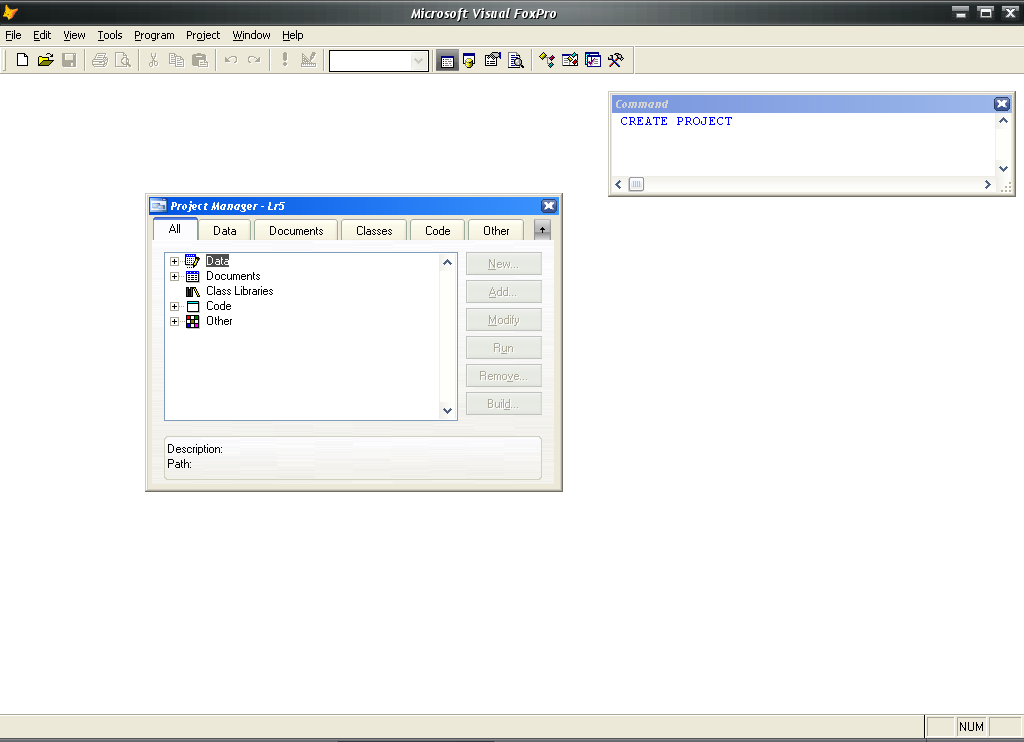Click the Run button in Project Manager
This screenshot has width=1024, height=742.
point(504,348)
